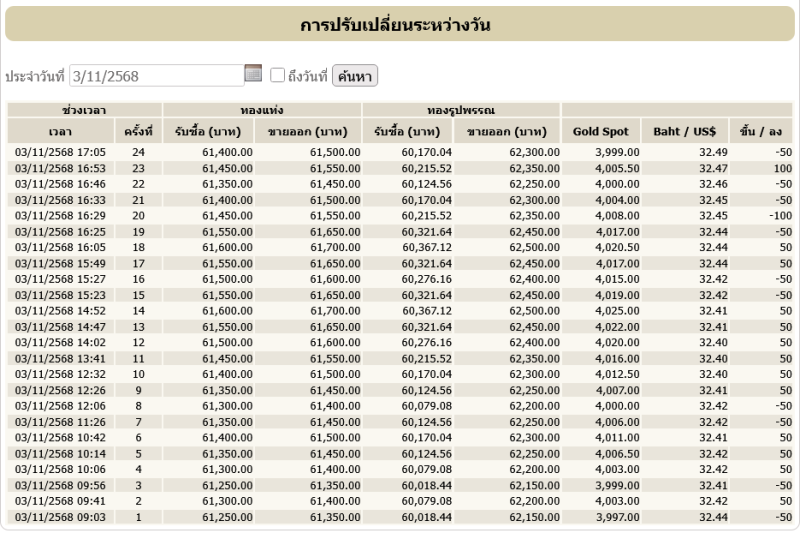Enable the ถึงวันที่ date range checkbox
This screenshot has height=533, width=800.
click(x=277, y=75)
